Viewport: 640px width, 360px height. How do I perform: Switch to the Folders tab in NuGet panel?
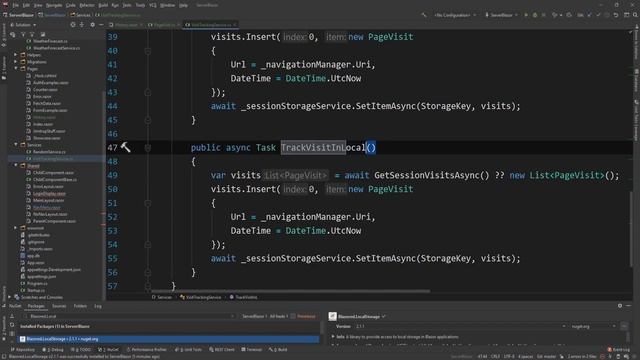click(x=80, y=306)
